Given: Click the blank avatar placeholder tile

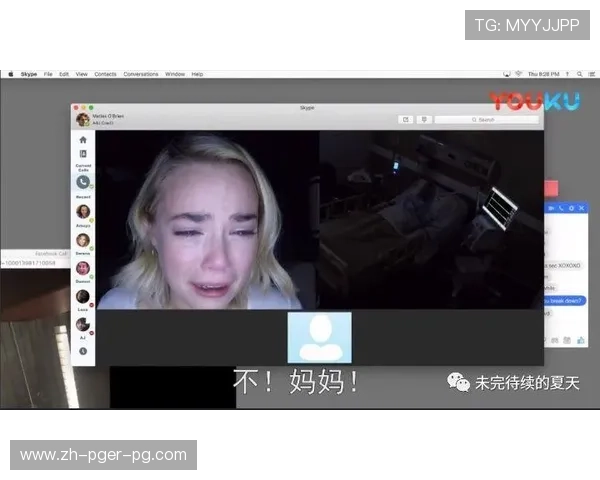Looking at the screenshot, I should pos(320,337).
